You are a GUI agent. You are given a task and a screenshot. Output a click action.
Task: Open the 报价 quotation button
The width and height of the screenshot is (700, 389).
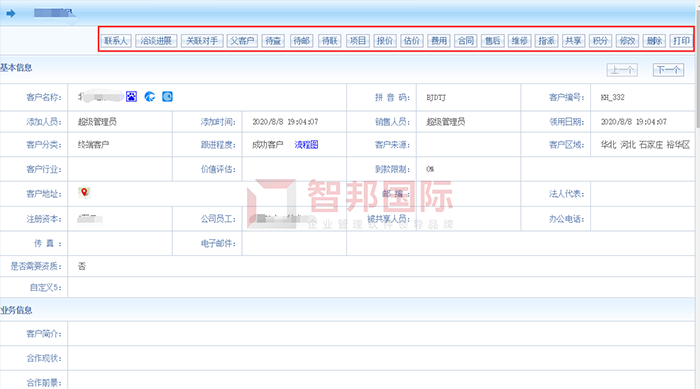click(x=384, y=41)
